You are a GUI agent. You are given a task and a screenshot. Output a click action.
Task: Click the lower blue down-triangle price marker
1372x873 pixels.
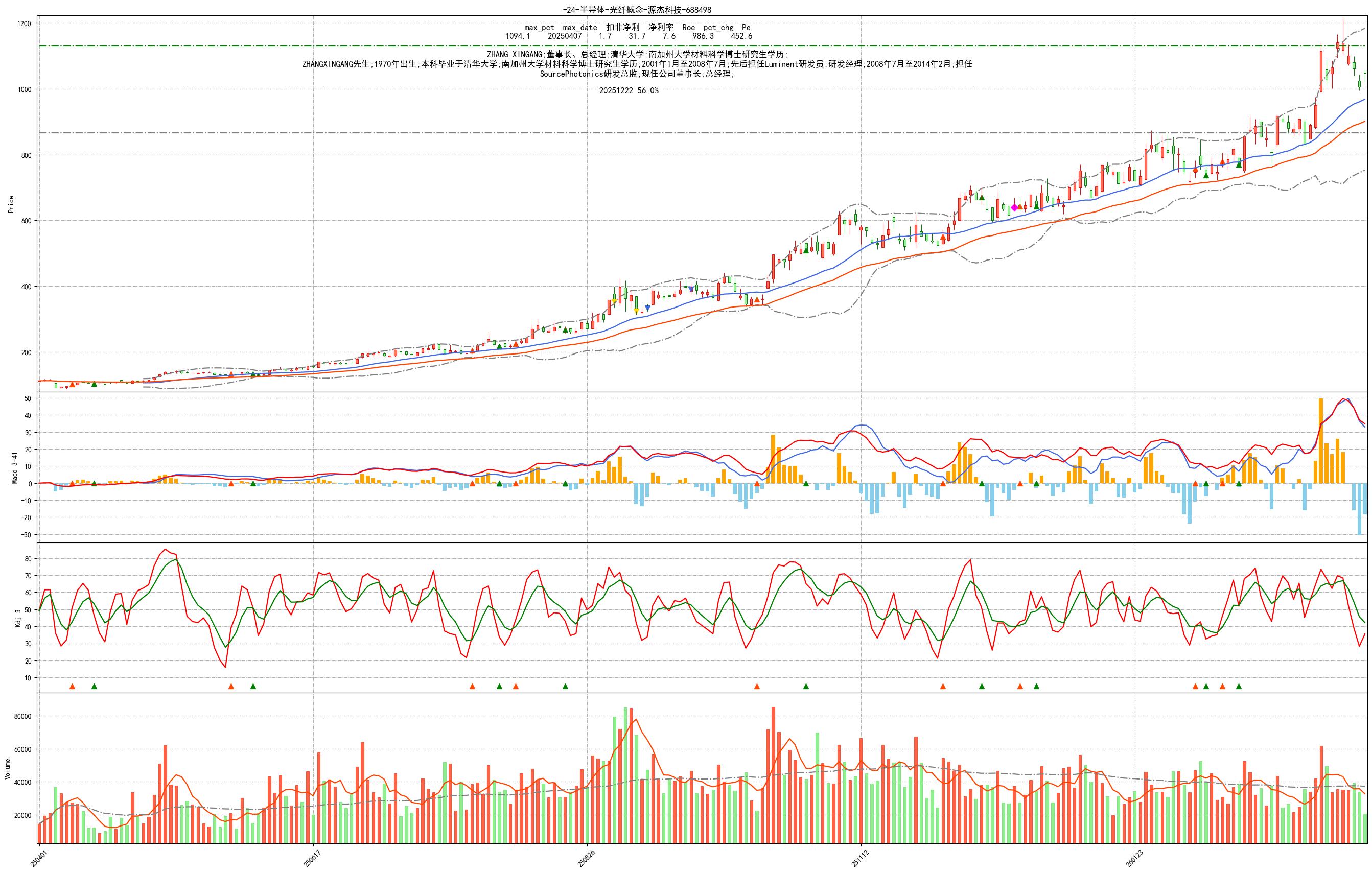[x=647, y=308]
